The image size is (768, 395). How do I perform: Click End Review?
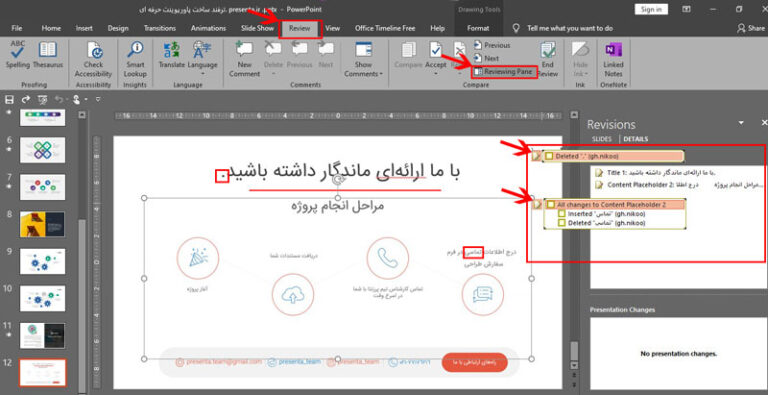point(548,59)
